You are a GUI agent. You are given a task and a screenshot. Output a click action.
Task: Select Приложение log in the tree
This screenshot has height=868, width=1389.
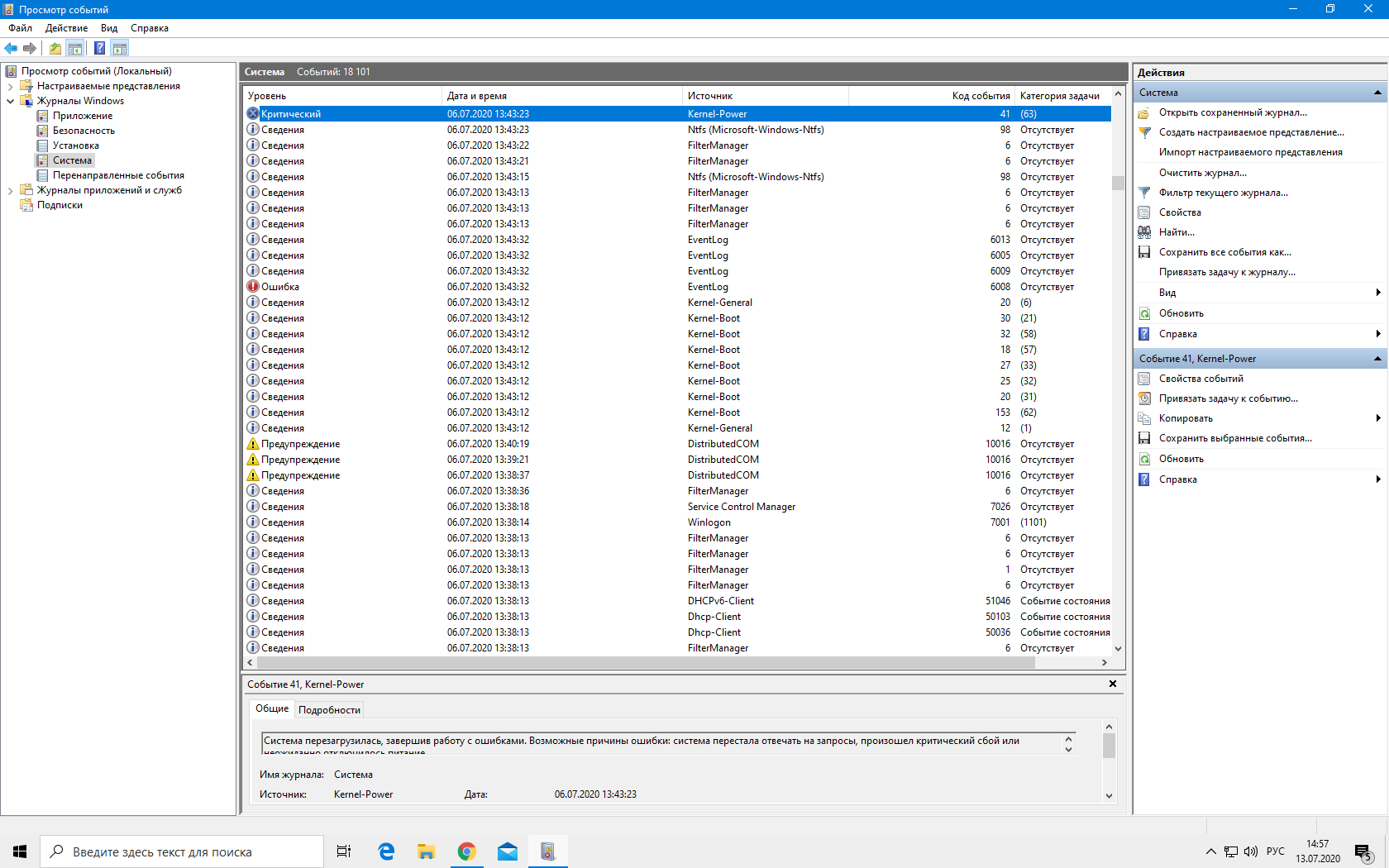point(83,116)
